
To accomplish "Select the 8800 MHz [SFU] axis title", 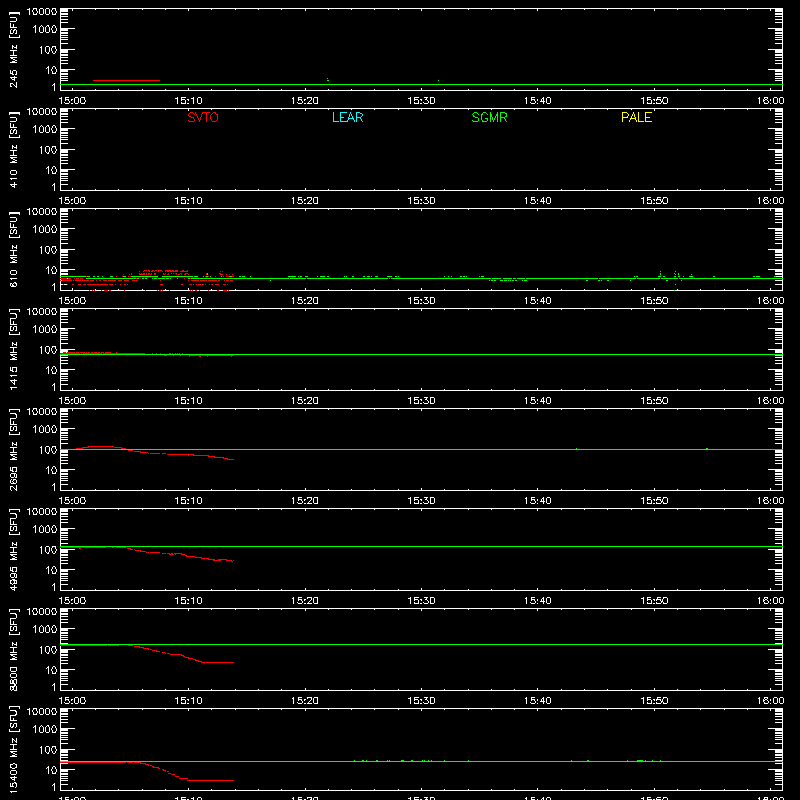I will click(x=13, y=649).
